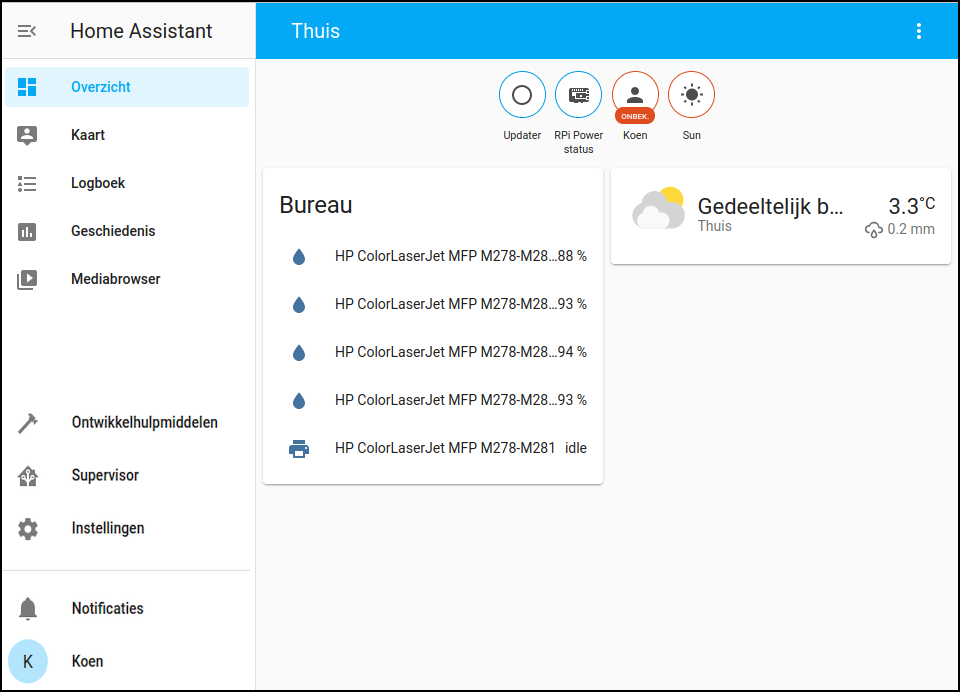Open the Gedeeltelijk b... weather card
The width and height of the screenshot is (960, 692).
(781, 216)
